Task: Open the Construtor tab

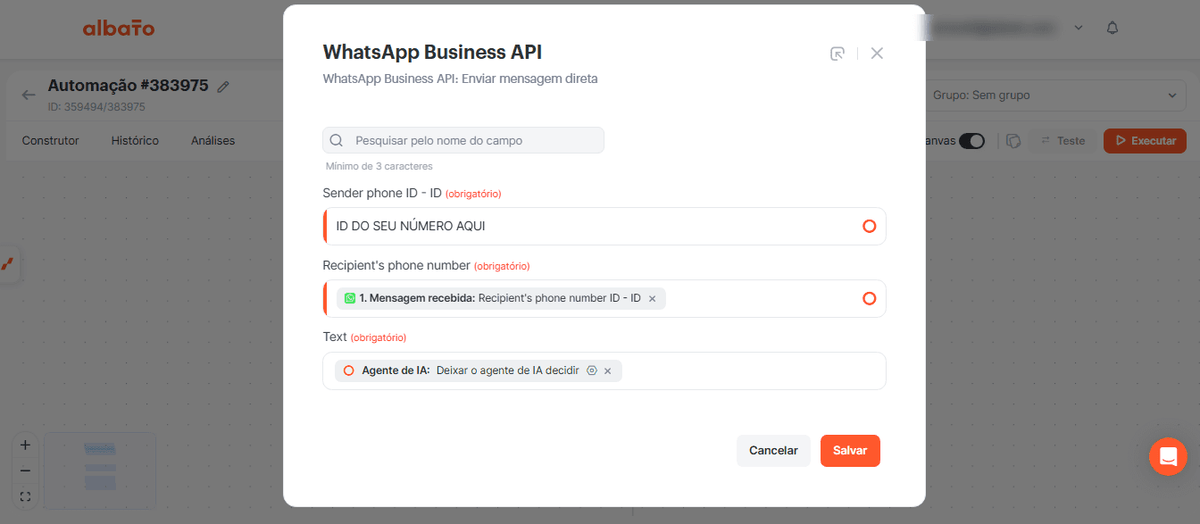Action: (x=50, y=141)
